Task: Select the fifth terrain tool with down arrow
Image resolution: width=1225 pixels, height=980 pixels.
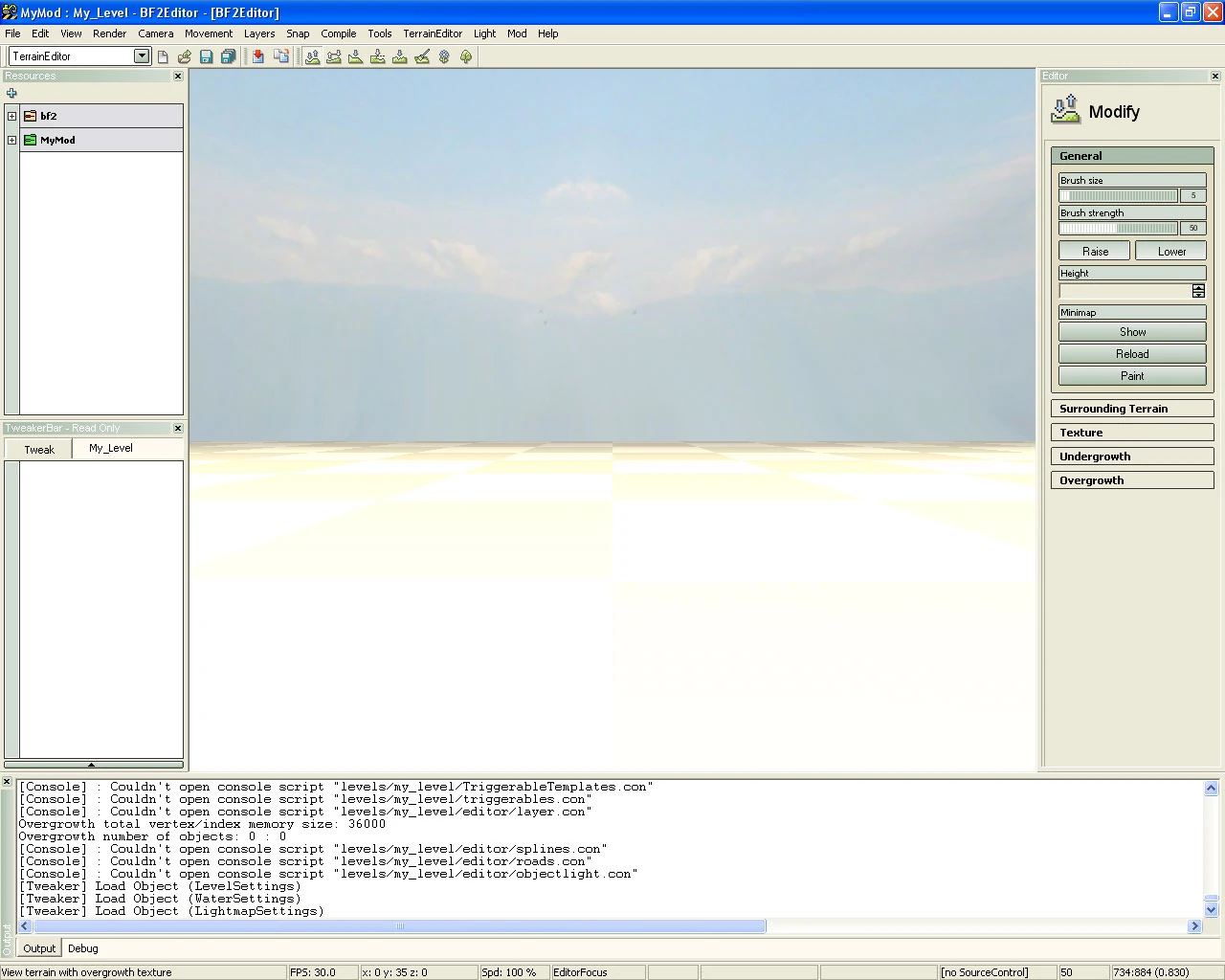Action: pyautogui.click(x=400, y=56)
